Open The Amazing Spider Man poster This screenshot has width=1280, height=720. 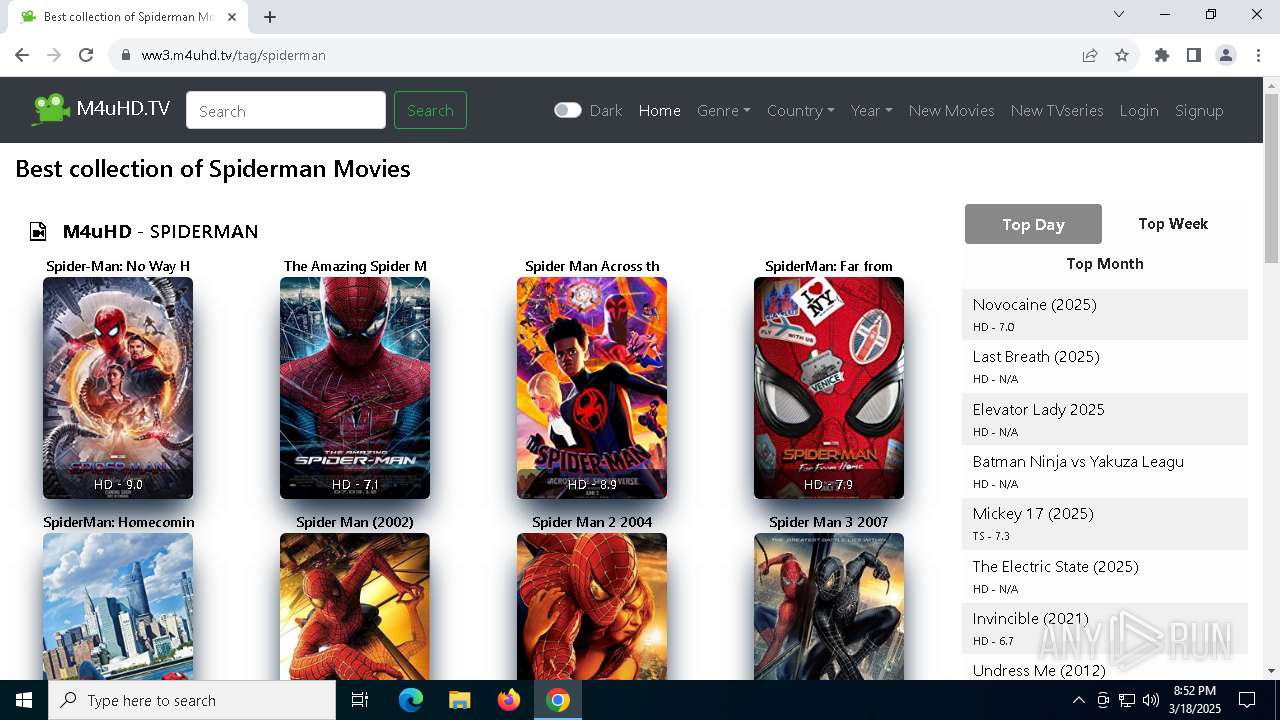tap(355, 388)
